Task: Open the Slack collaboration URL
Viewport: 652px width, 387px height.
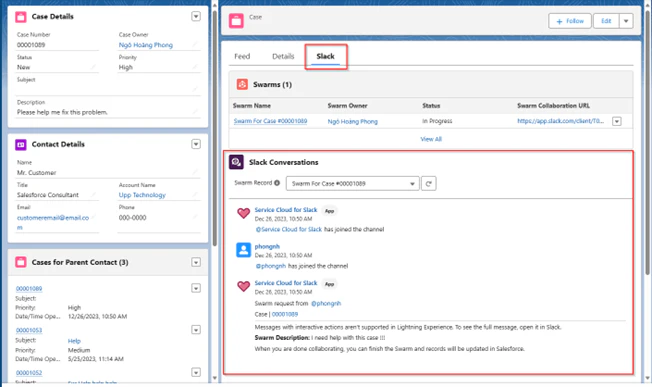Action: (561, 121)
